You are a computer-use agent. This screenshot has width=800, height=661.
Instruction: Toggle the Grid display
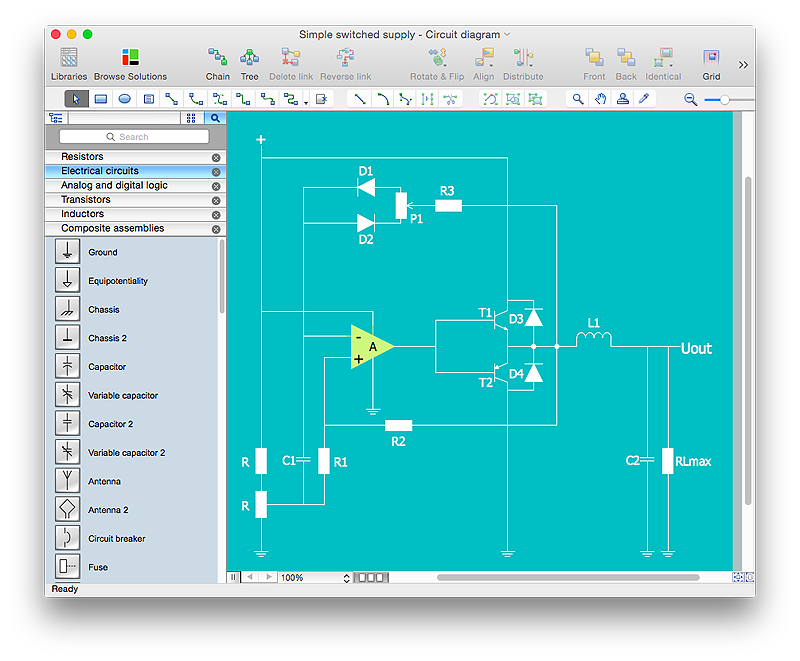click(711, 60)
